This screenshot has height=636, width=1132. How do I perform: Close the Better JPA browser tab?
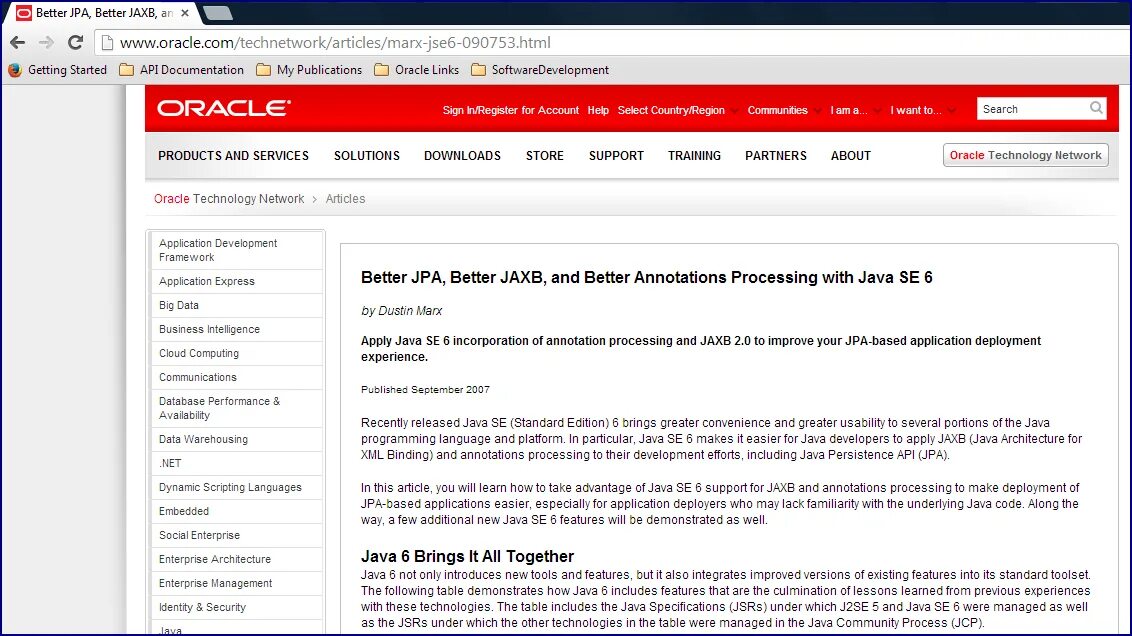point(185,13)
